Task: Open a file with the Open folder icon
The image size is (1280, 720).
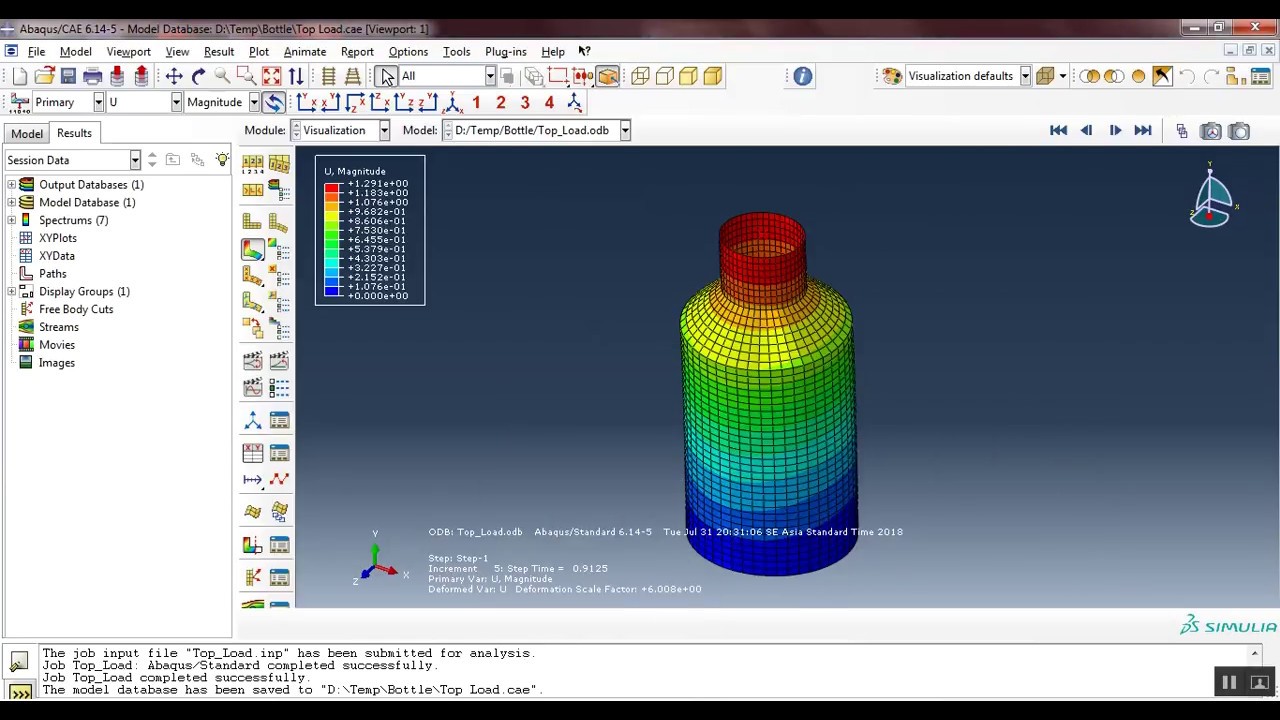Action: pos(44,76)
